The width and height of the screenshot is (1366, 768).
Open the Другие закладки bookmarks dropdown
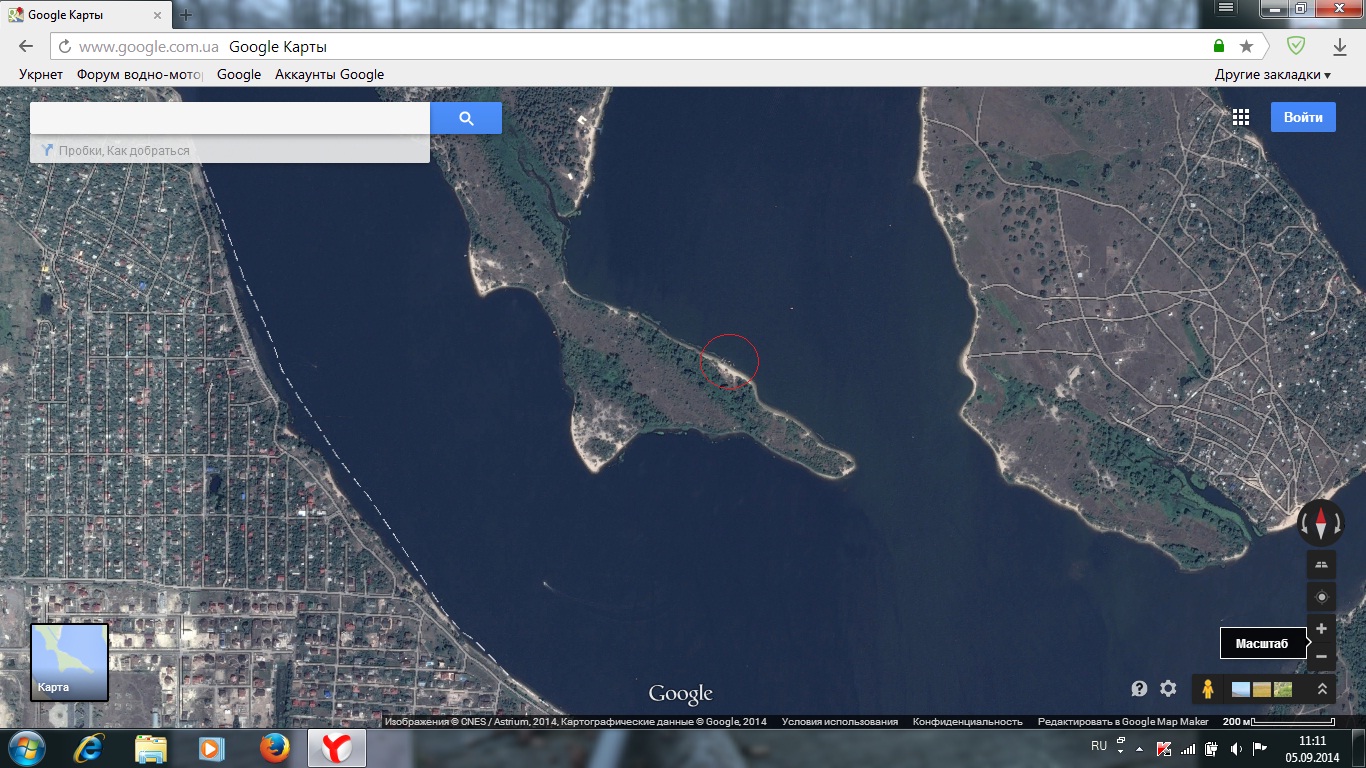[x=1272, y=74]
